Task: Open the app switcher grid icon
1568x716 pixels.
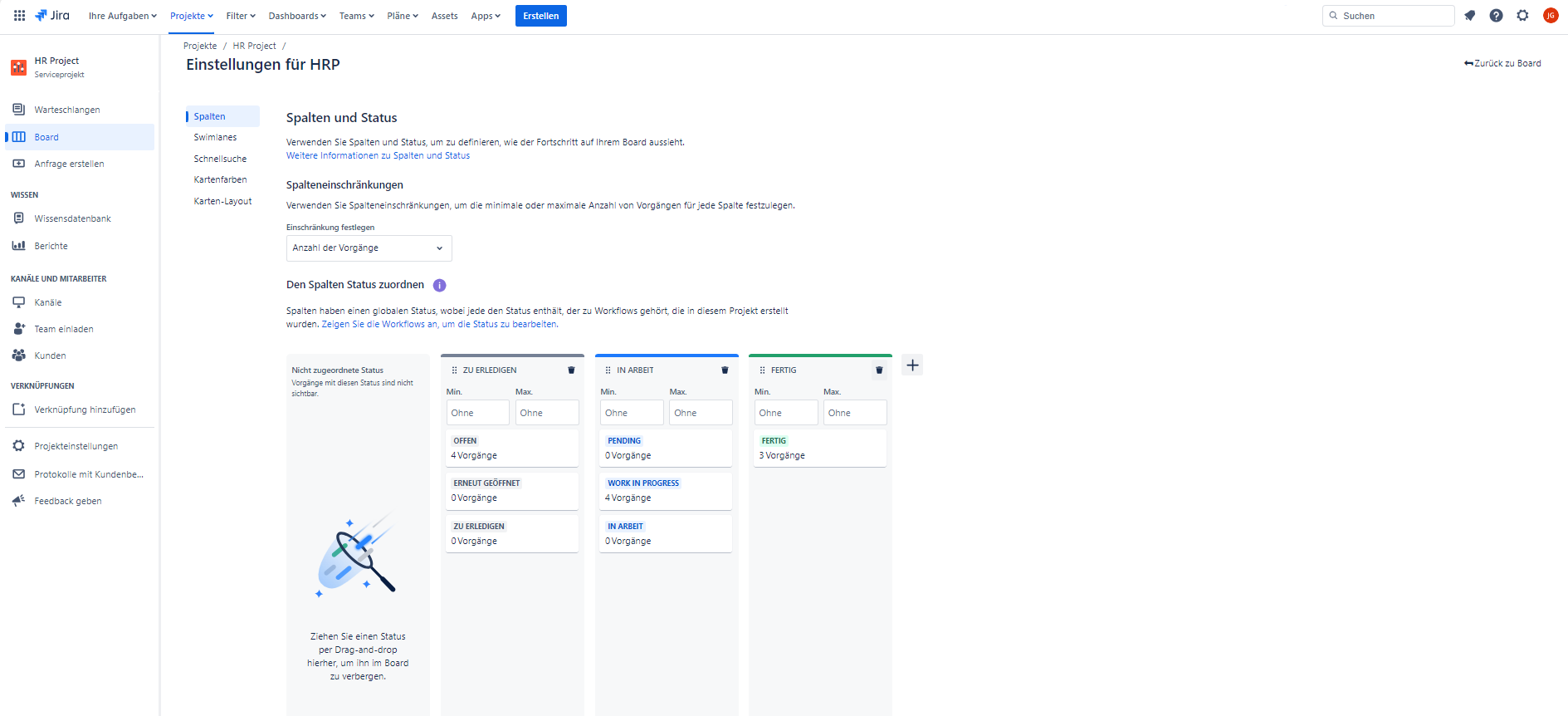Action: coord(19,16)
